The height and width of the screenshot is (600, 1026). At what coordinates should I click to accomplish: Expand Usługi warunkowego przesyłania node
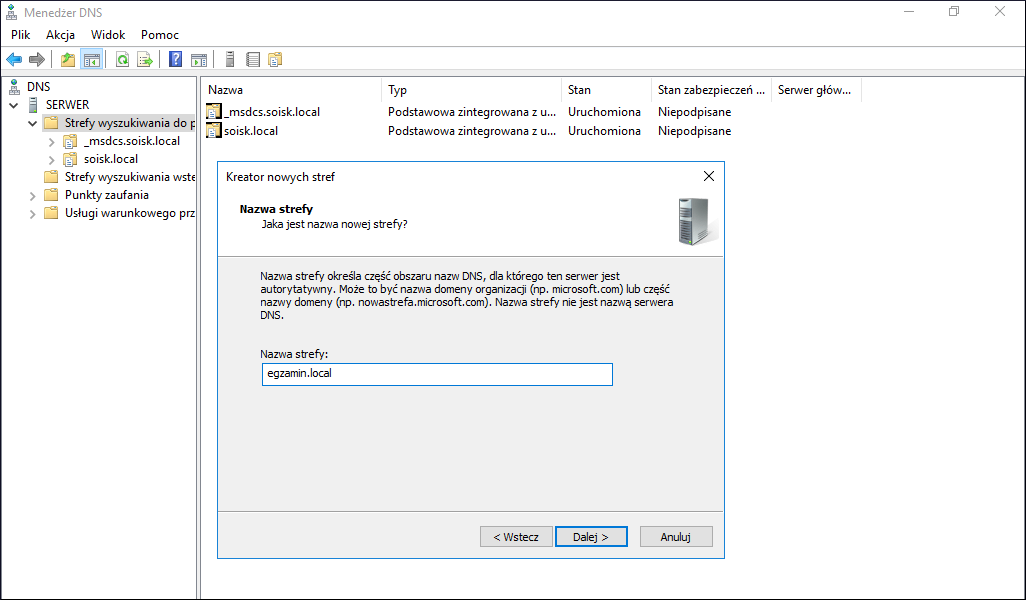pyautogui.click(x=33, y=213)
